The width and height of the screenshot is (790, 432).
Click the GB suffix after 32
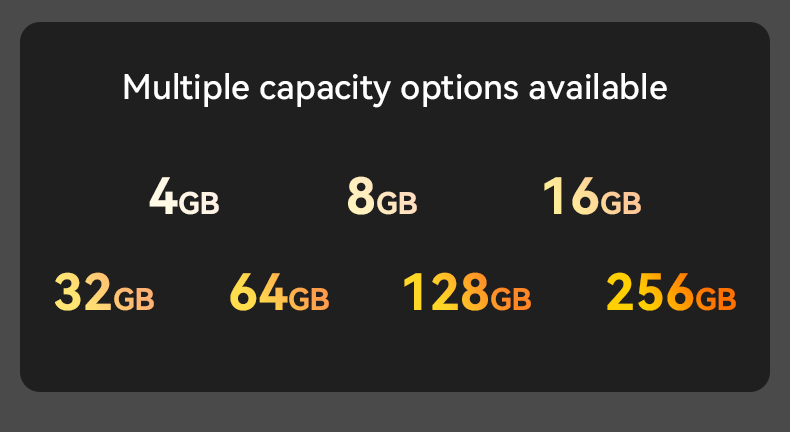pos(134,299)
